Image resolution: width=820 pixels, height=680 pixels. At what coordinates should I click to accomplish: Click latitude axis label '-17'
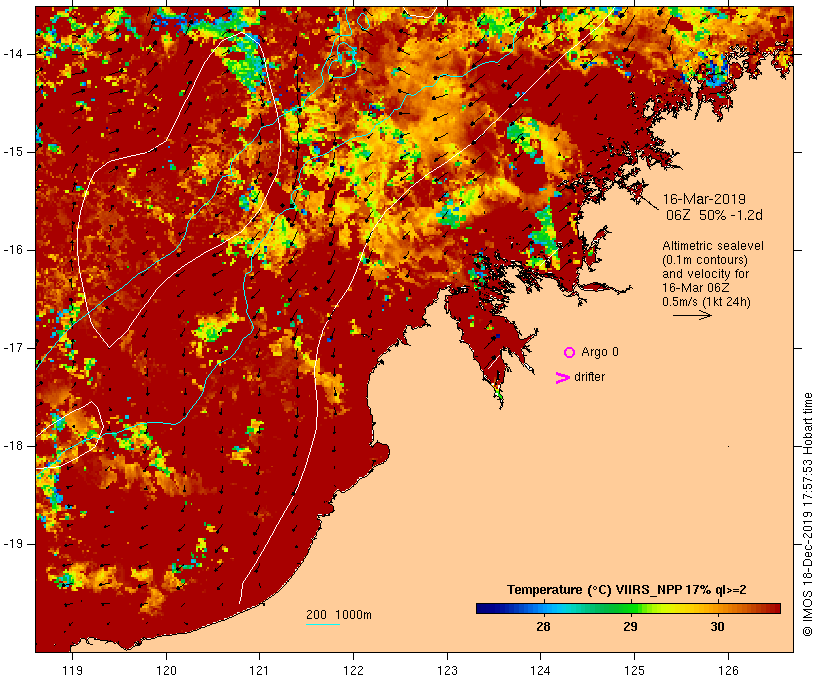[13, 348]
